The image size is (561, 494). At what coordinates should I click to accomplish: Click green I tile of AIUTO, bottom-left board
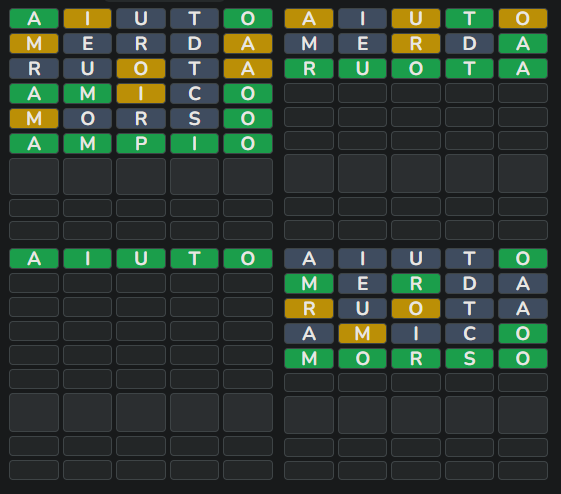pos(87,258)
